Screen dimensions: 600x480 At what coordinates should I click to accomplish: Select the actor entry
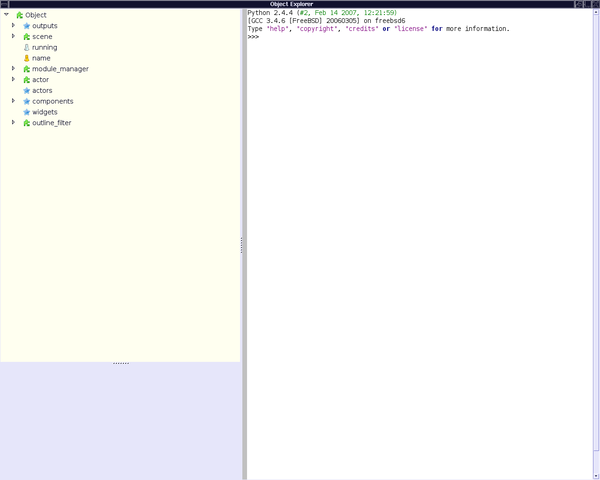[40, 79]
